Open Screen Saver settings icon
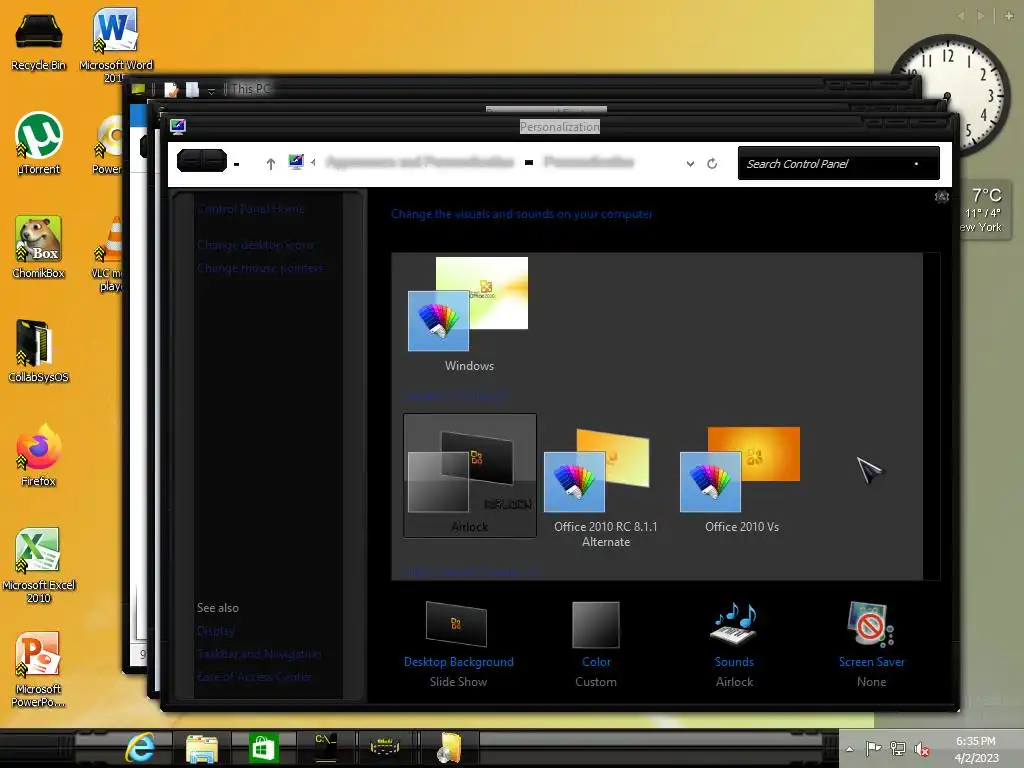The height and width of the screenshot is (768, 1024). tap(871, 624)
